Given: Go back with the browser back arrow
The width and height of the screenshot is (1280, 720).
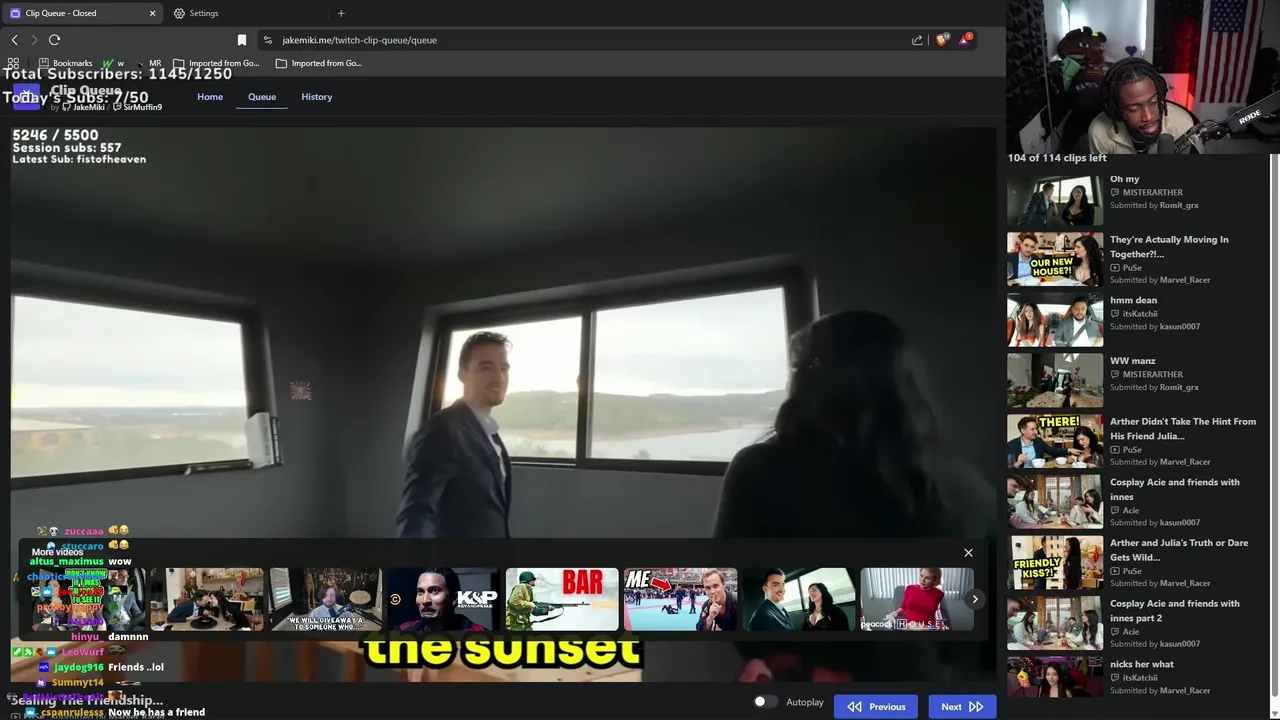Looking at the screenshot, I should click(14, 40).
